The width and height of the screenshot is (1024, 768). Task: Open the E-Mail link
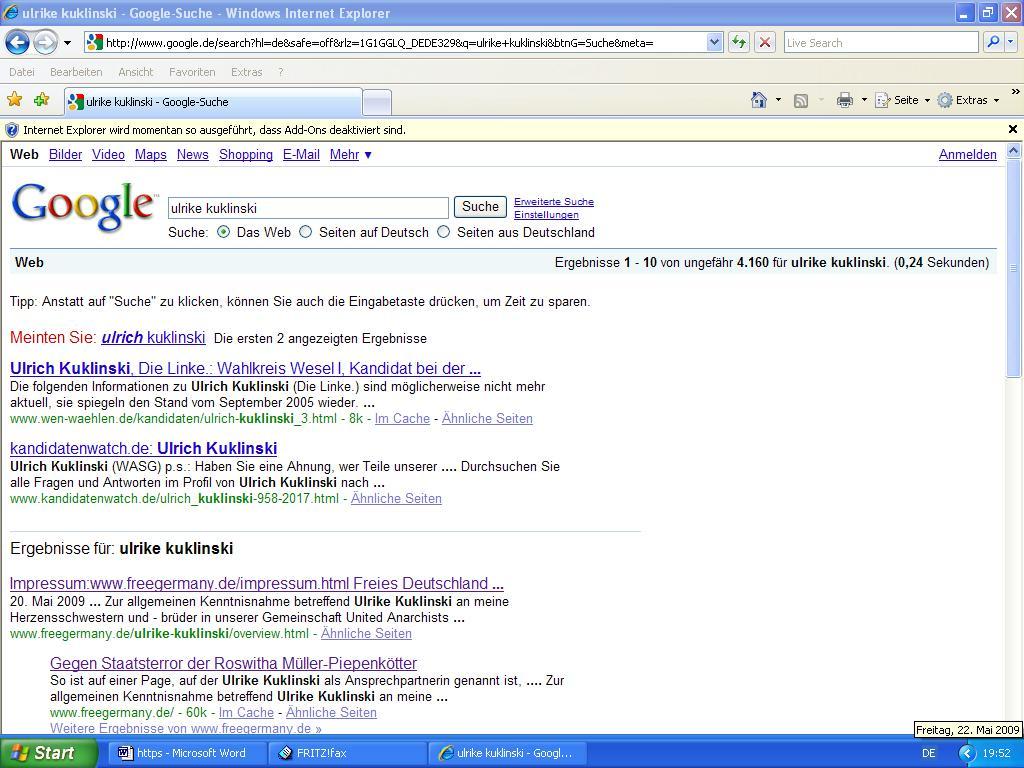click(x=301, y=155)
